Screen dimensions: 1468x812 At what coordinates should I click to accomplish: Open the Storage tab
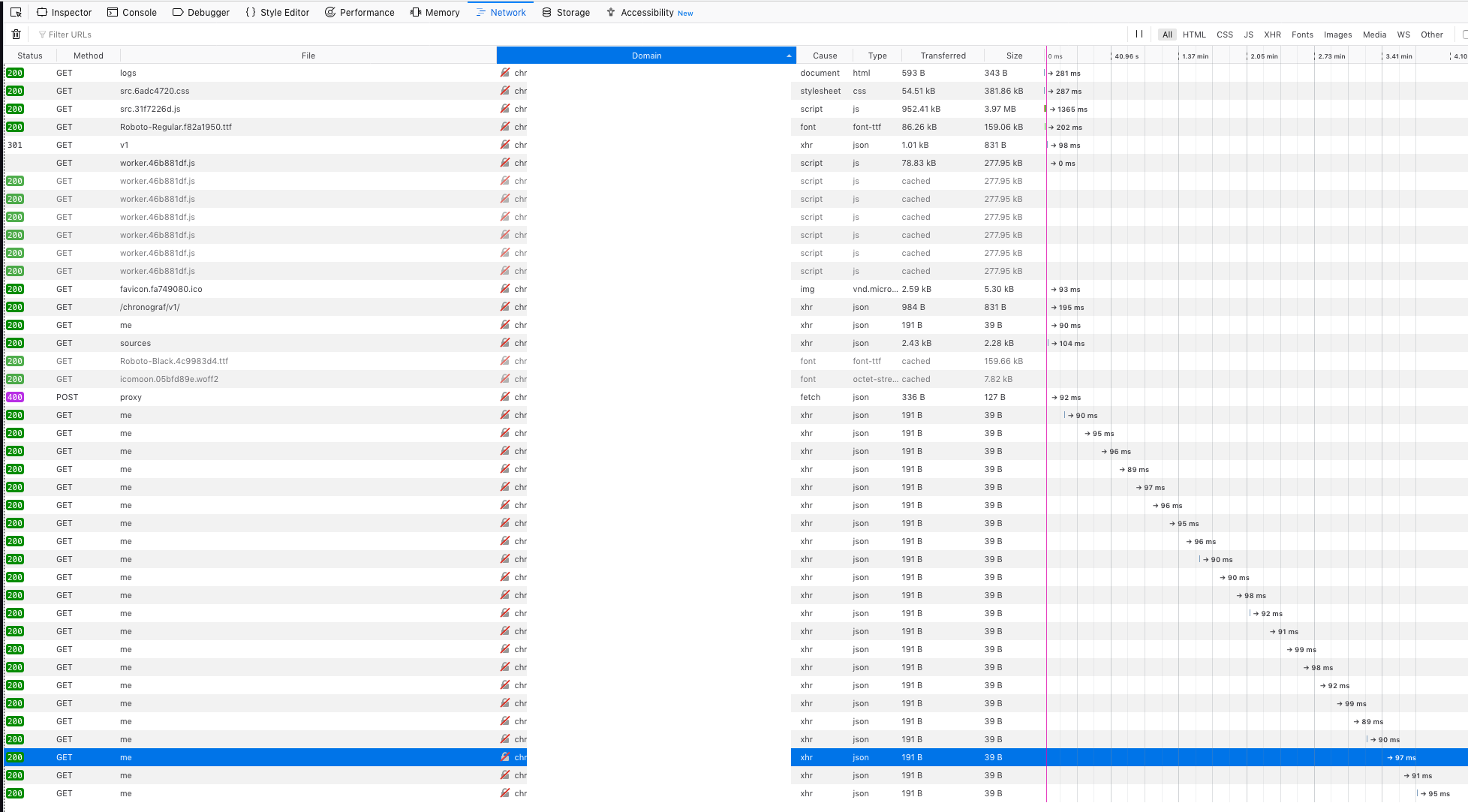pos(565,12)
